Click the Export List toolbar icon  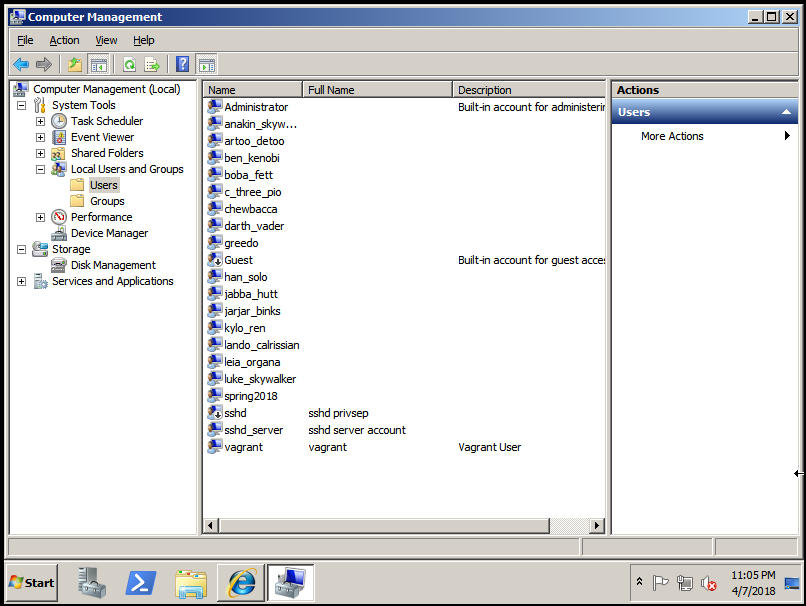(152, 65)
